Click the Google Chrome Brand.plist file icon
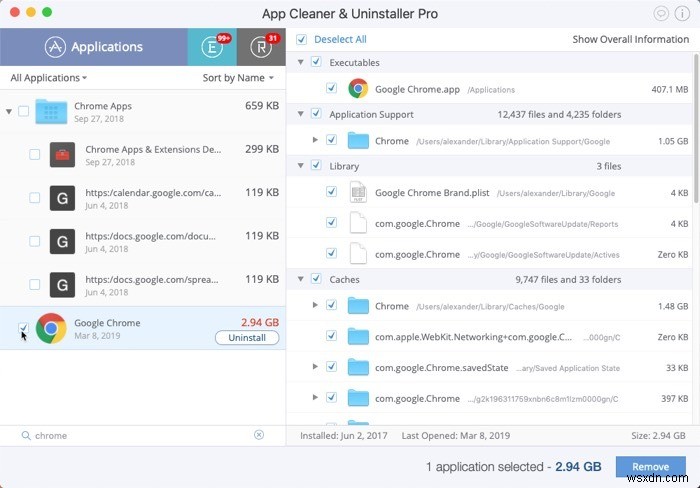Screen dimensions: 700x488 coord(358,192)
